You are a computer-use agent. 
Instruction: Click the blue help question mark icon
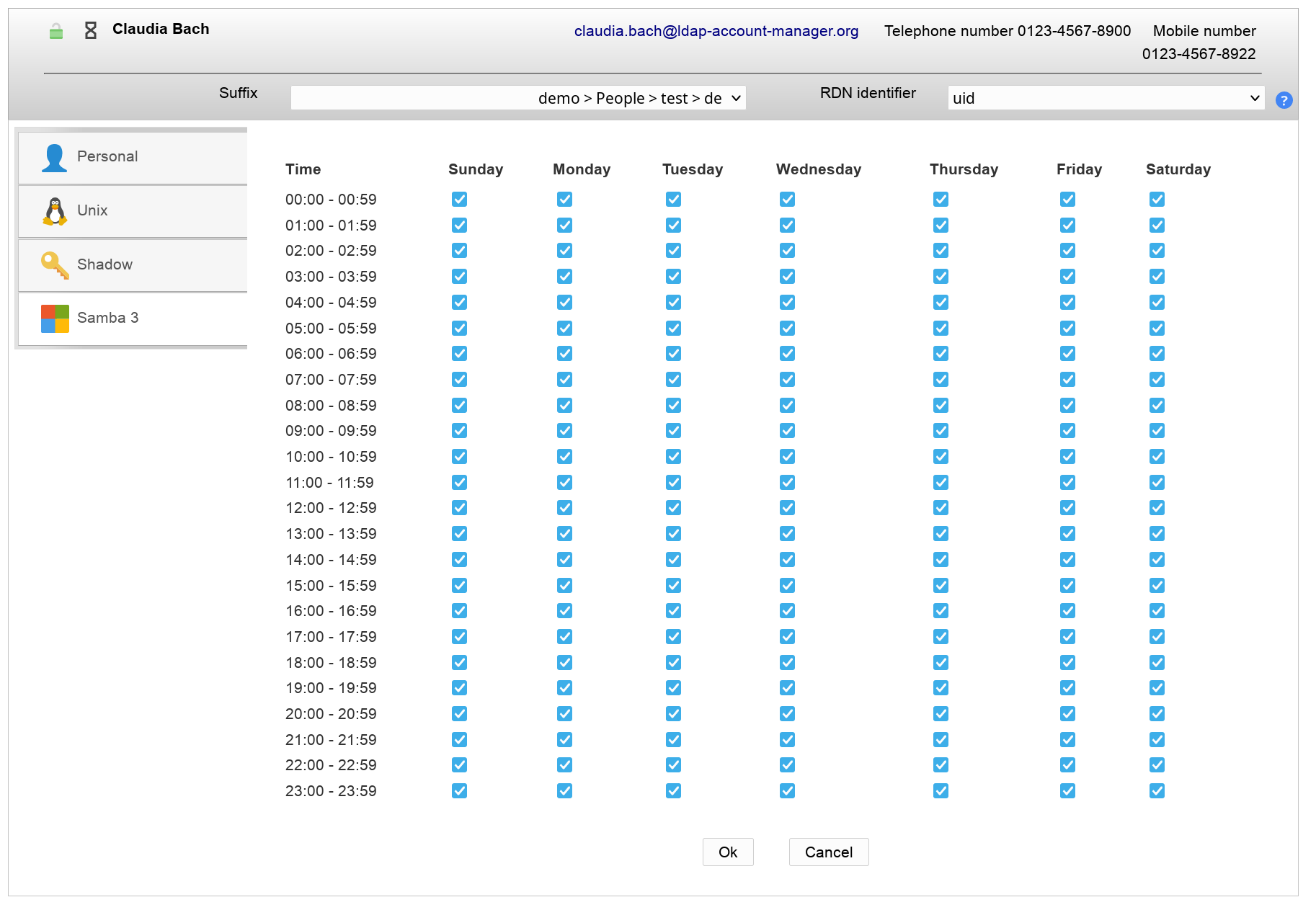point(1284,100)
